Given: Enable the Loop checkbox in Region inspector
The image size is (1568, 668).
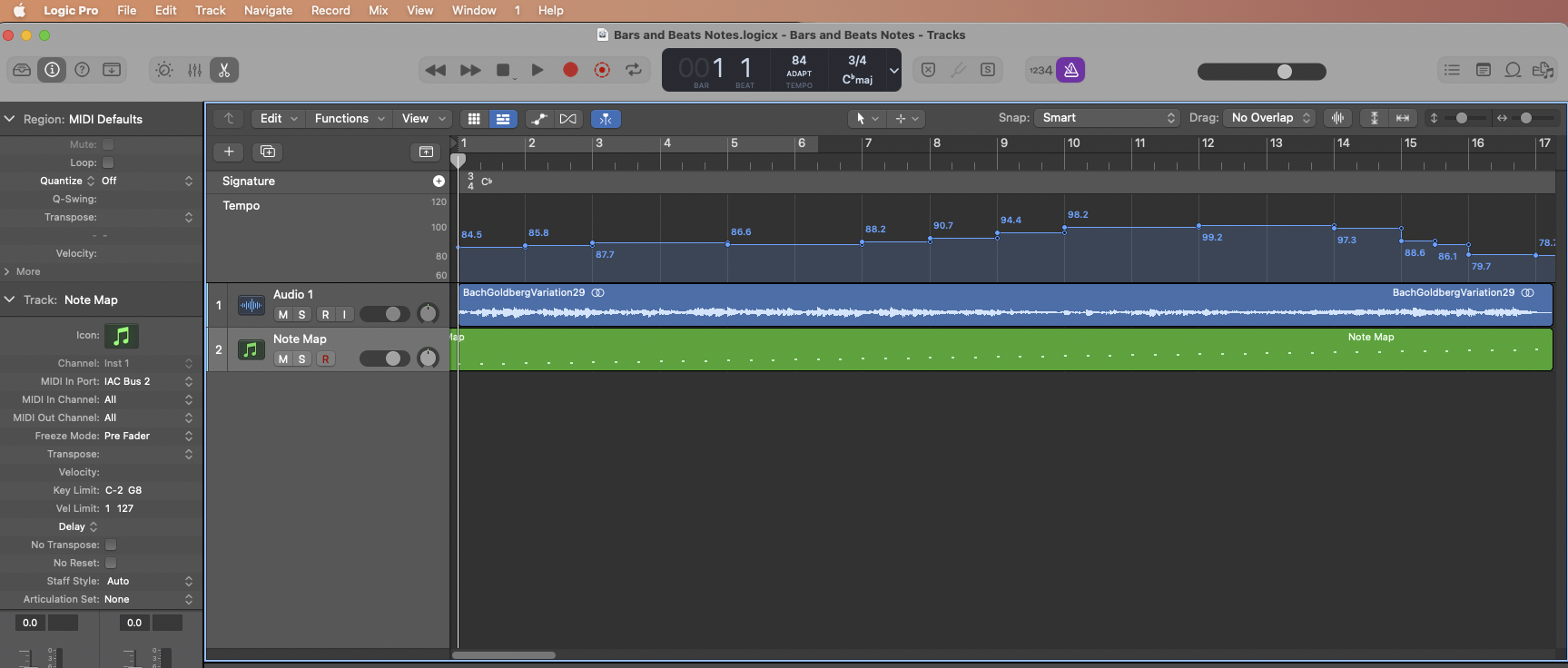Looking at the screenshot, I should [108, 162].
